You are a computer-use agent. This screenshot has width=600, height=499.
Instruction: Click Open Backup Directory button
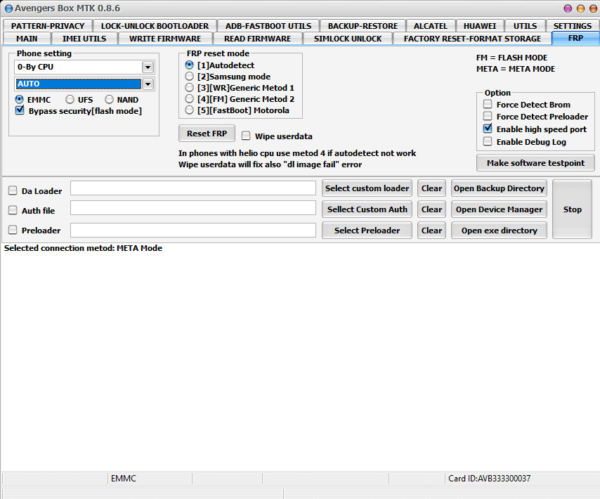(x=499, y=188)
